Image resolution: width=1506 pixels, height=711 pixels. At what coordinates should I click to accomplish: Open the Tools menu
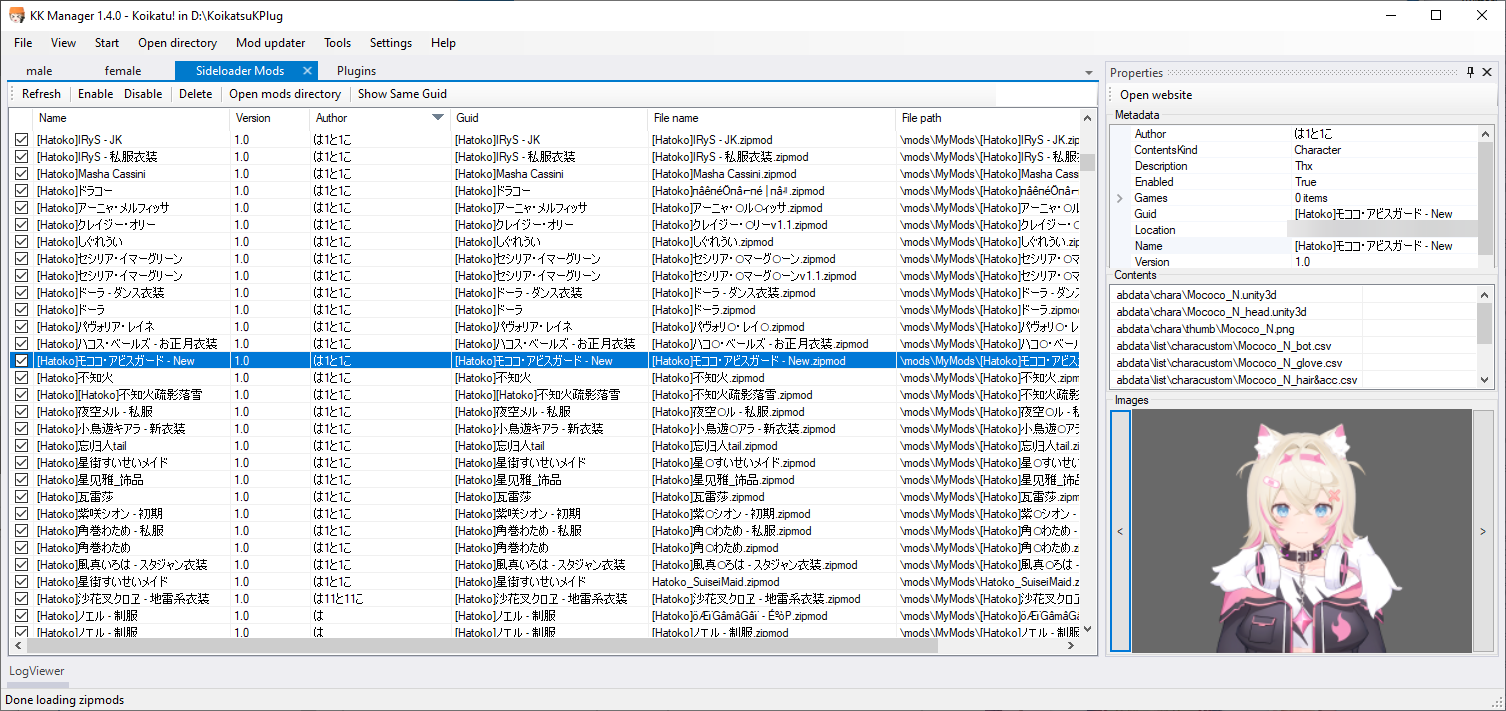tap(337, 43)
